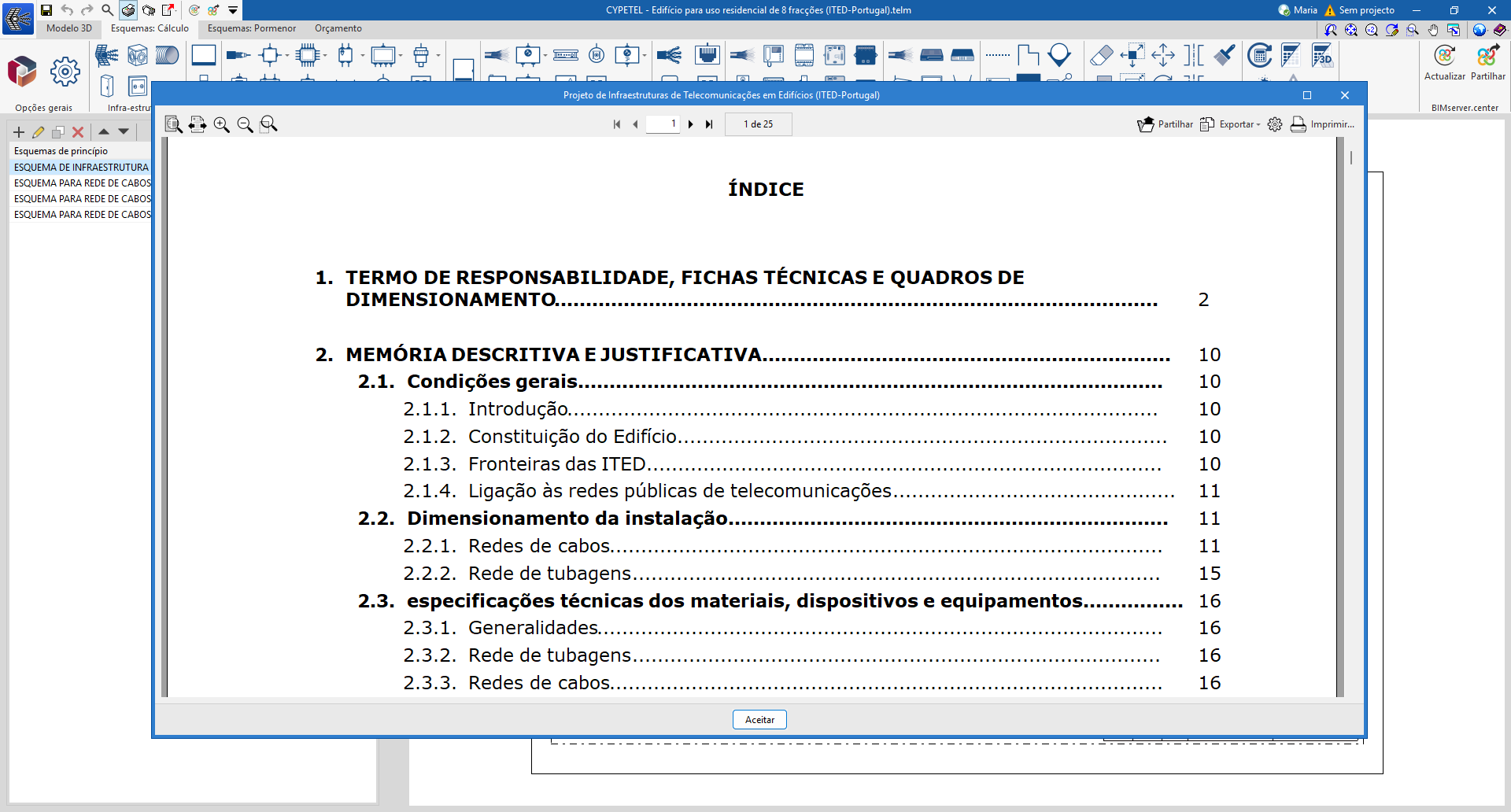Click the page number input field
This screenshot has height=812, width=1511.
click(x=663, y=124)
